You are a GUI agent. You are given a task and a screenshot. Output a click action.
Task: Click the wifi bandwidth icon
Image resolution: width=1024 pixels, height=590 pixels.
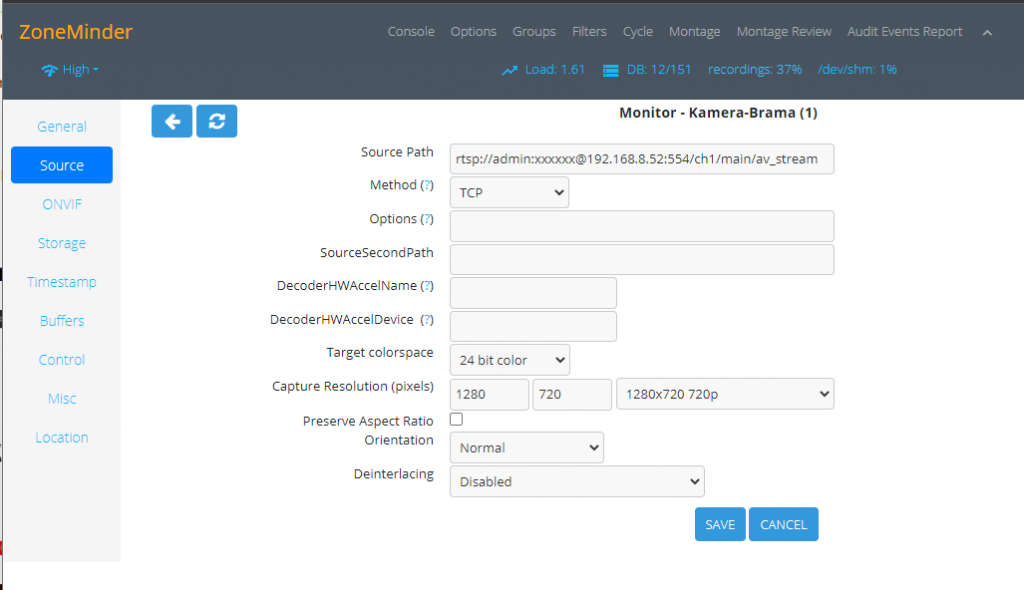click(49, 70)
